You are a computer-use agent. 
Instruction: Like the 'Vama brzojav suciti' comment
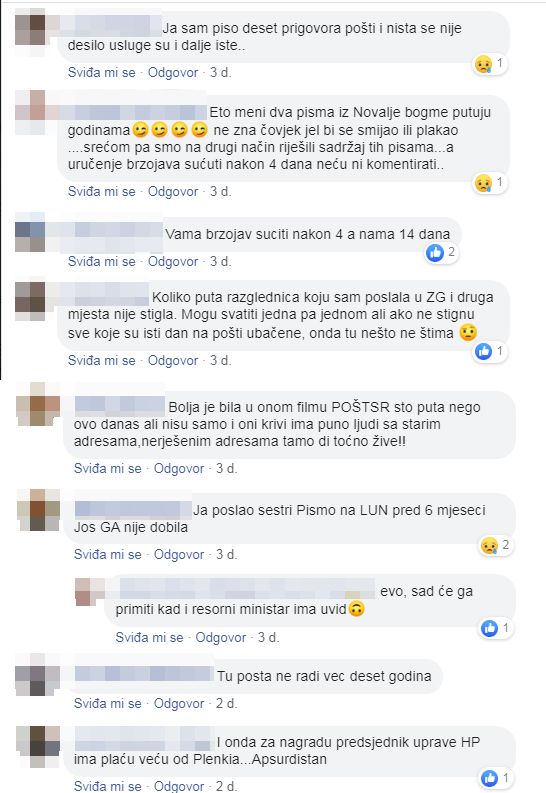(x=102, y=261)
